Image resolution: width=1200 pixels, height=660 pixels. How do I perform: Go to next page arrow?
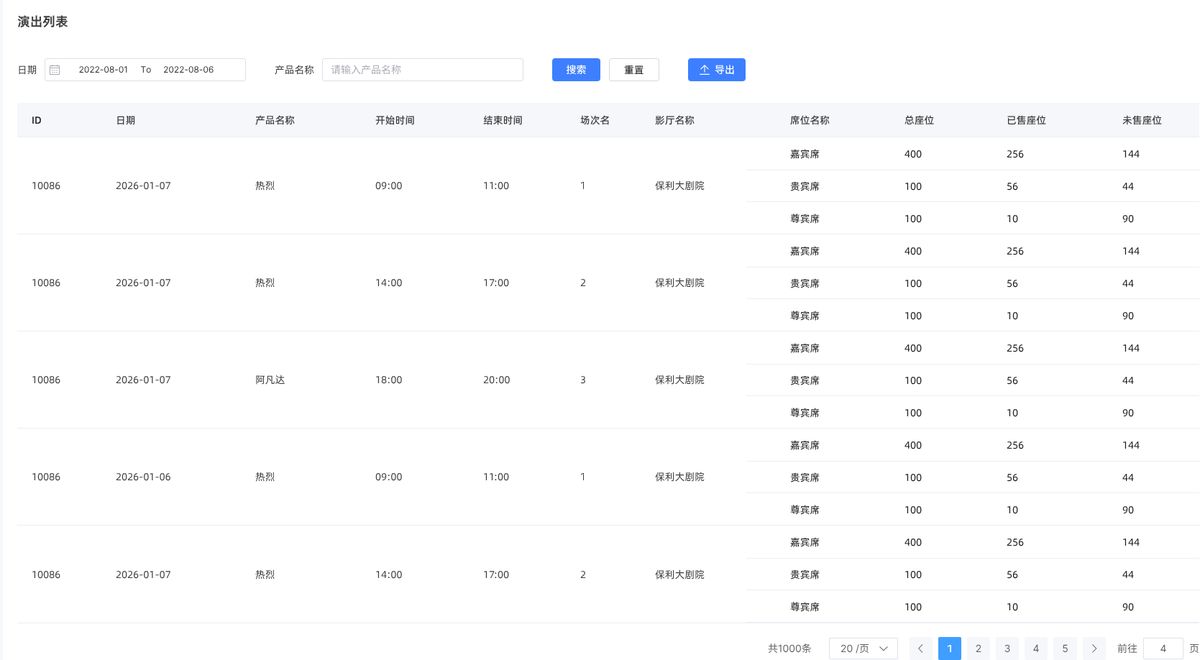(1095, 649)
